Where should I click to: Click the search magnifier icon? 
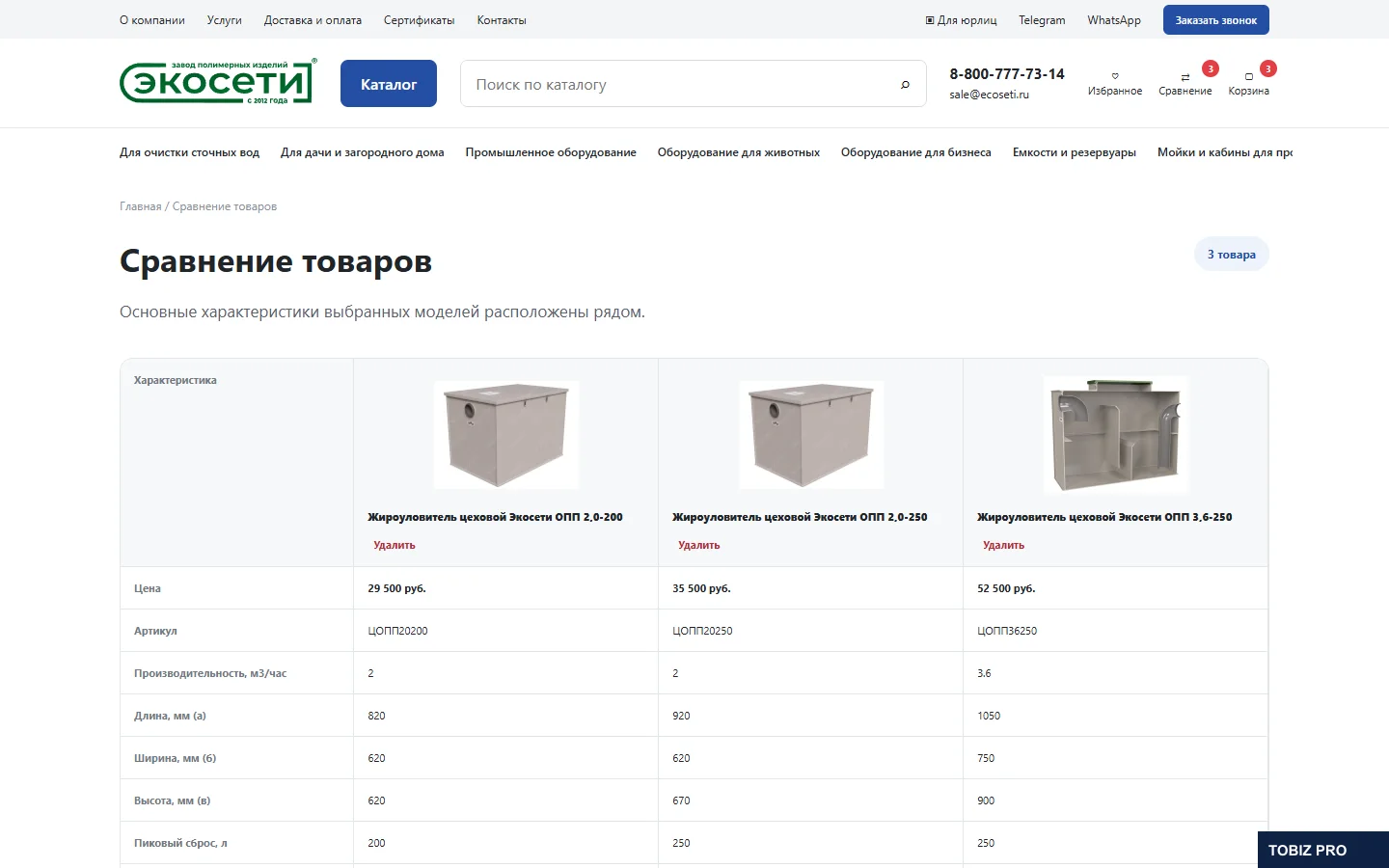(x=905, y=84)
